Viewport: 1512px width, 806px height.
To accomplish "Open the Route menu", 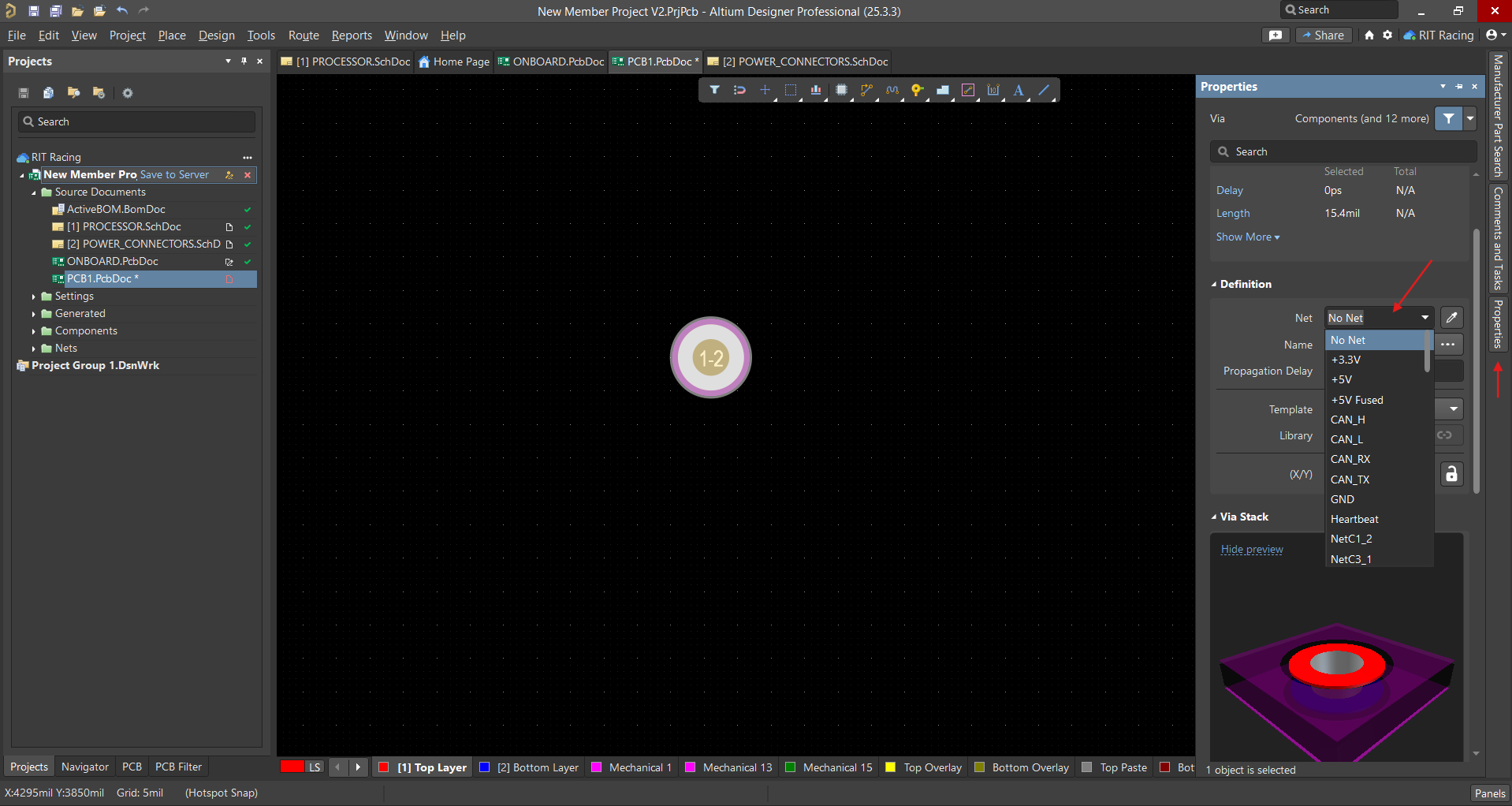I will point(304,35).
